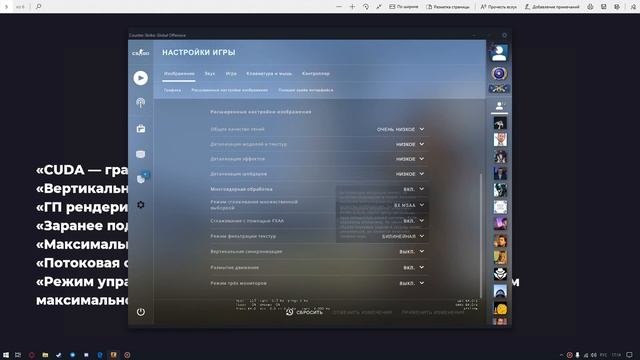Switch to the Игра tab
Viewport: 640px width, 360px height.
[x=231, y=74]
